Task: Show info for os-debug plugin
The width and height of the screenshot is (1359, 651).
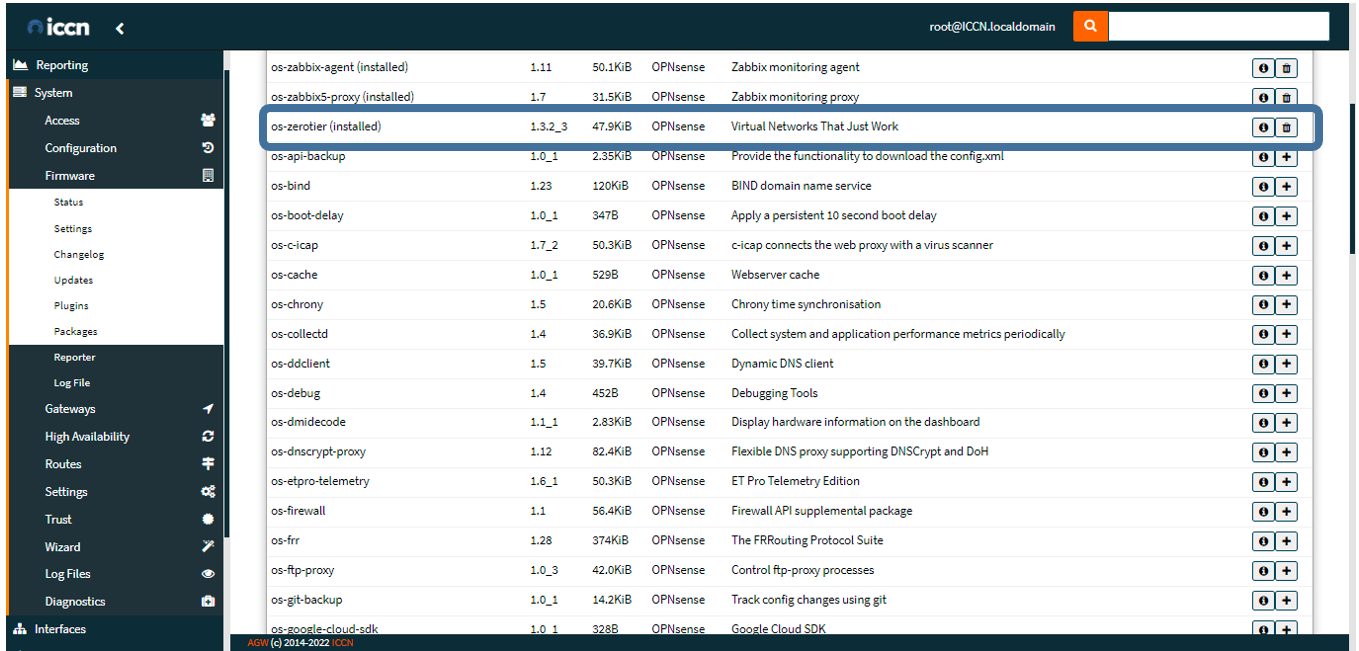Action: coord(1263,394)
